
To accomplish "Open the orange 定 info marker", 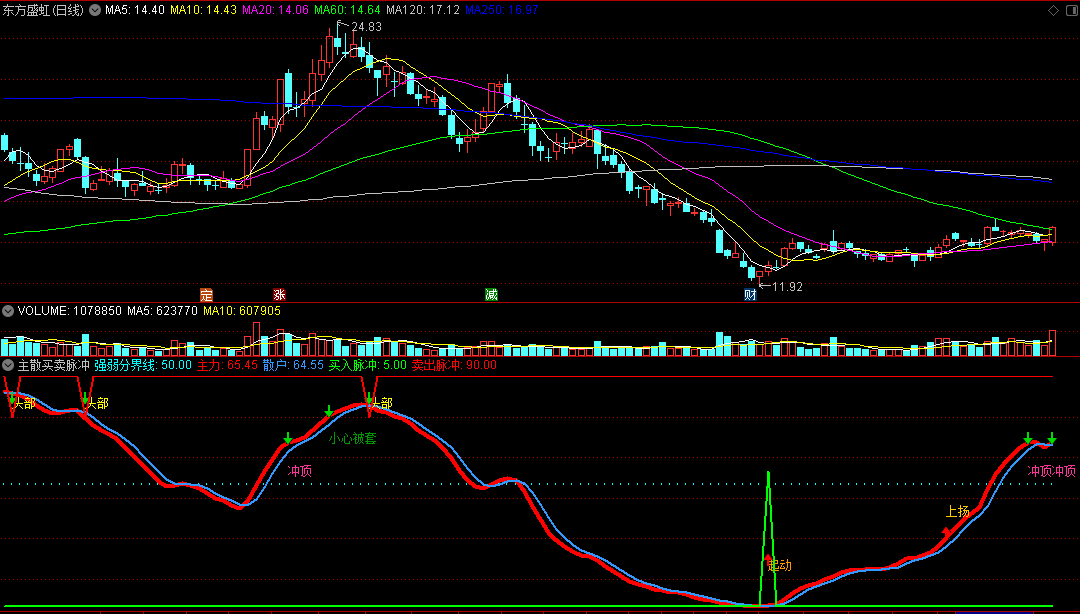I will pyautogui.click(x=206, y=295).
